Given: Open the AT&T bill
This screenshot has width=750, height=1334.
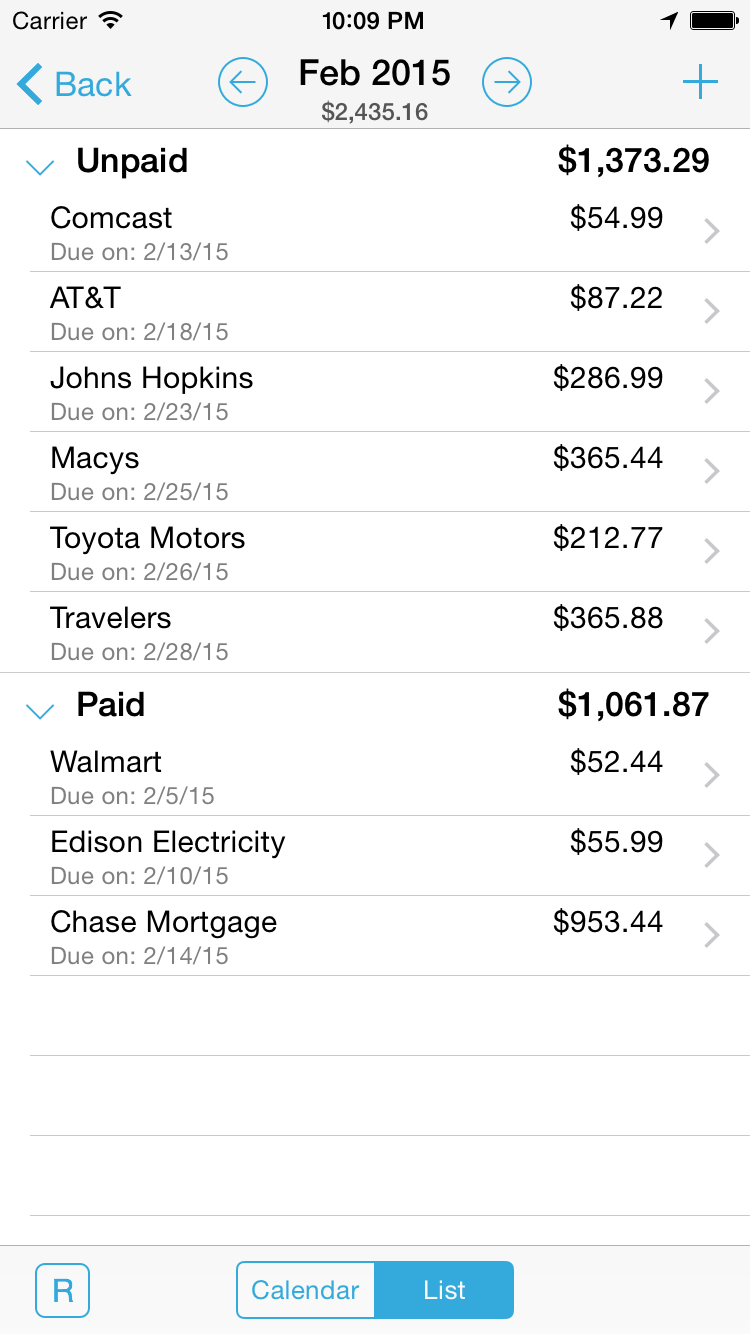Looking at the screenshot, I should 350,312.
